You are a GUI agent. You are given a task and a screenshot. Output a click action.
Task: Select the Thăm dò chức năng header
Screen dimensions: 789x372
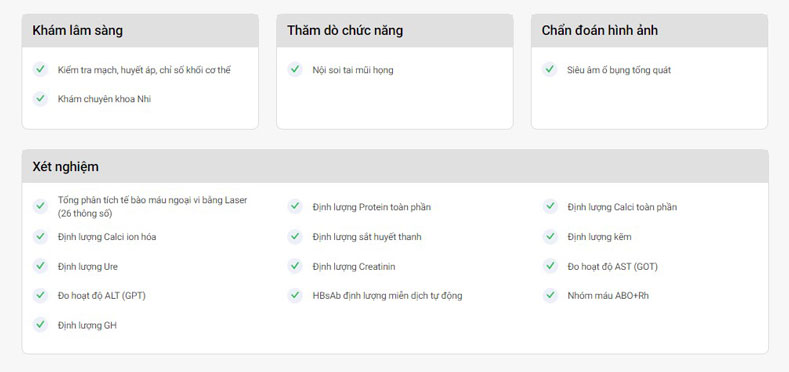[394, 31]
